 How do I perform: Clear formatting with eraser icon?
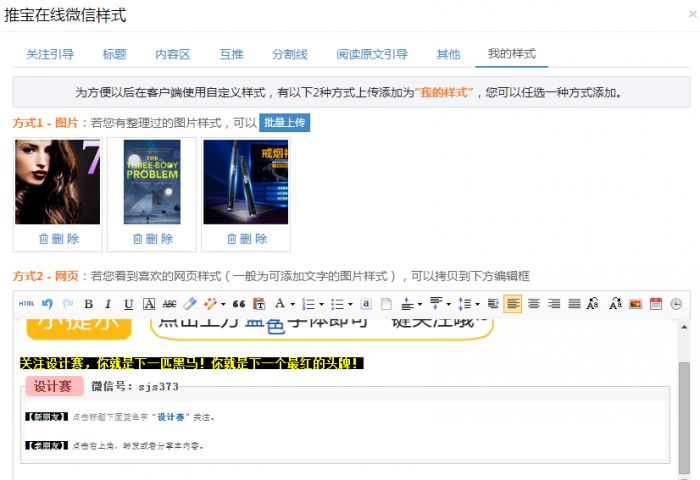190,304
